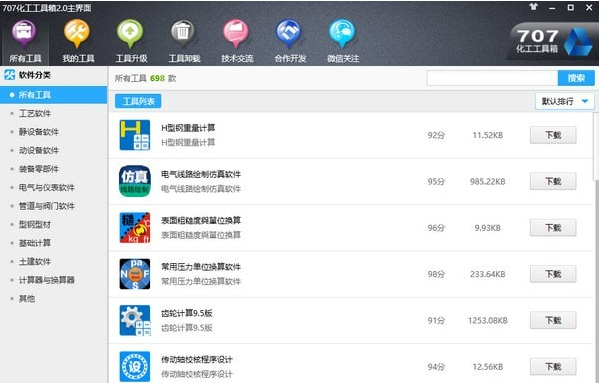Download 表面粗糙度与单位换算

553,227
